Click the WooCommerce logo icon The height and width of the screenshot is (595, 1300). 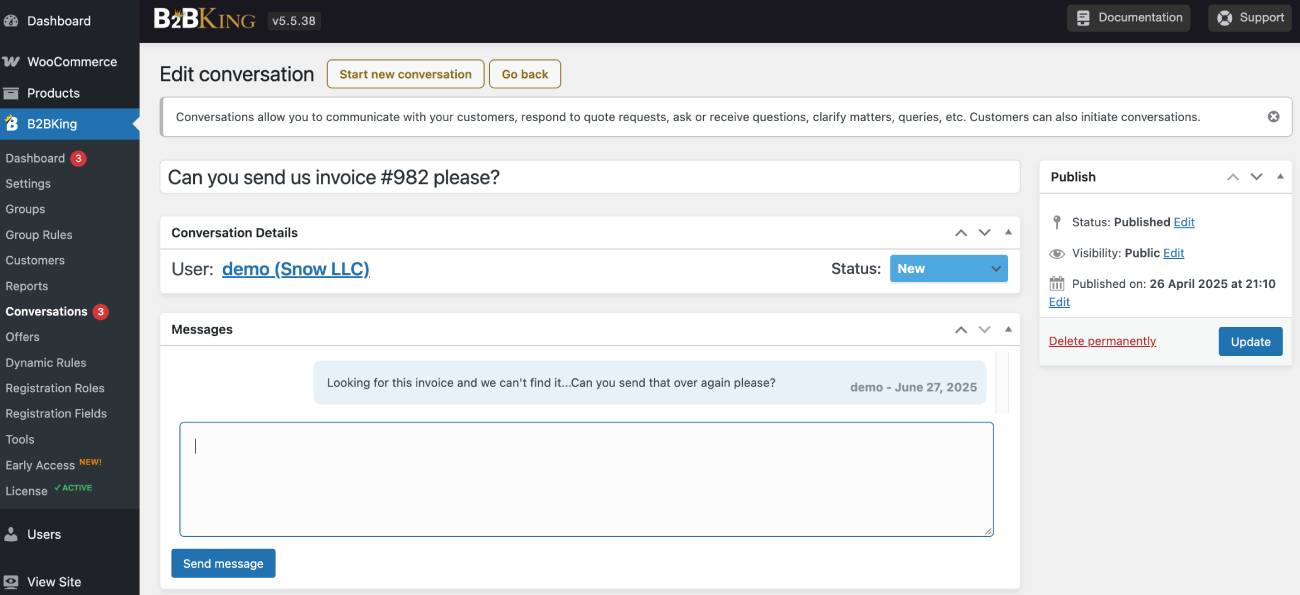(x=11, y=61)
